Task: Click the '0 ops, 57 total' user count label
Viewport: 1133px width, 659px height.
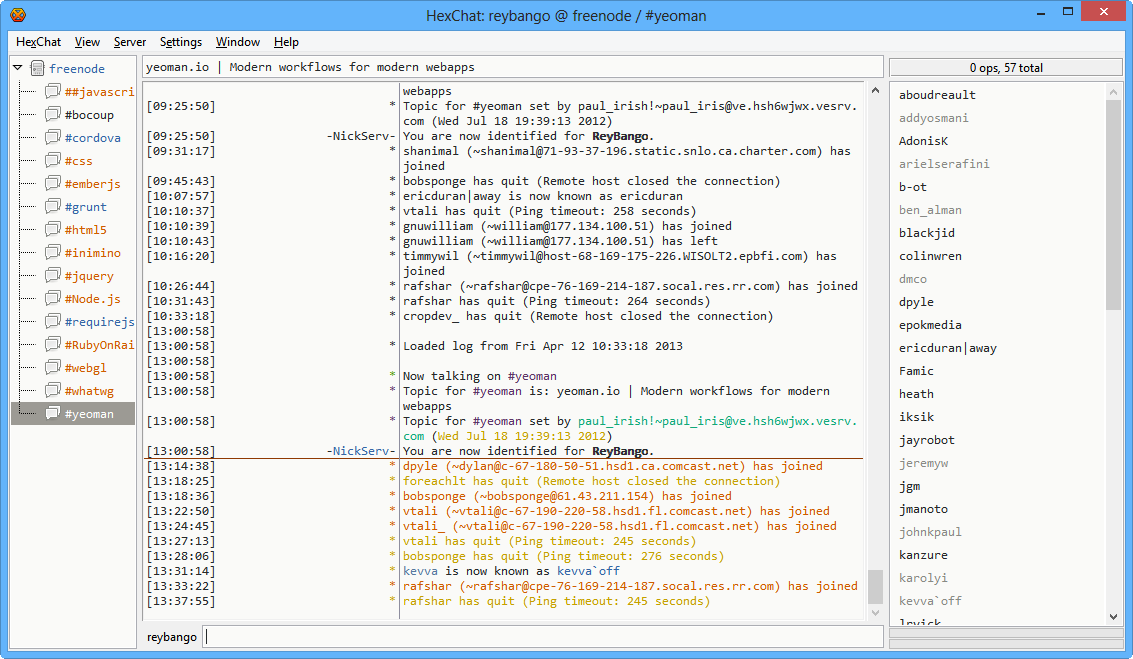Action: tap(1006, 67)
